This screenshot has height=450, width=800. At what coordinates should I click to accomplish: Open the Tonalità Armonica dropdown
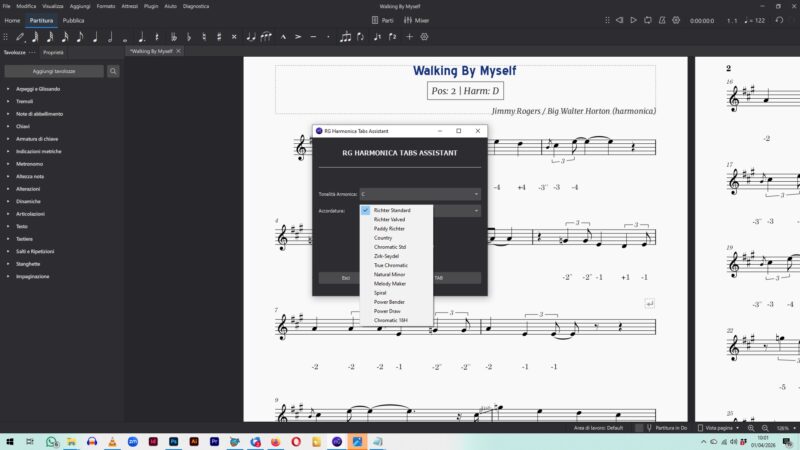(x=420, y=194)
